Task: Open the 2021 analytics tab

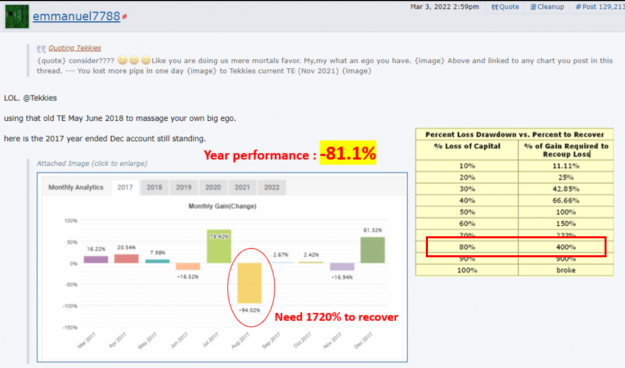Action: (x=242, y=187)
